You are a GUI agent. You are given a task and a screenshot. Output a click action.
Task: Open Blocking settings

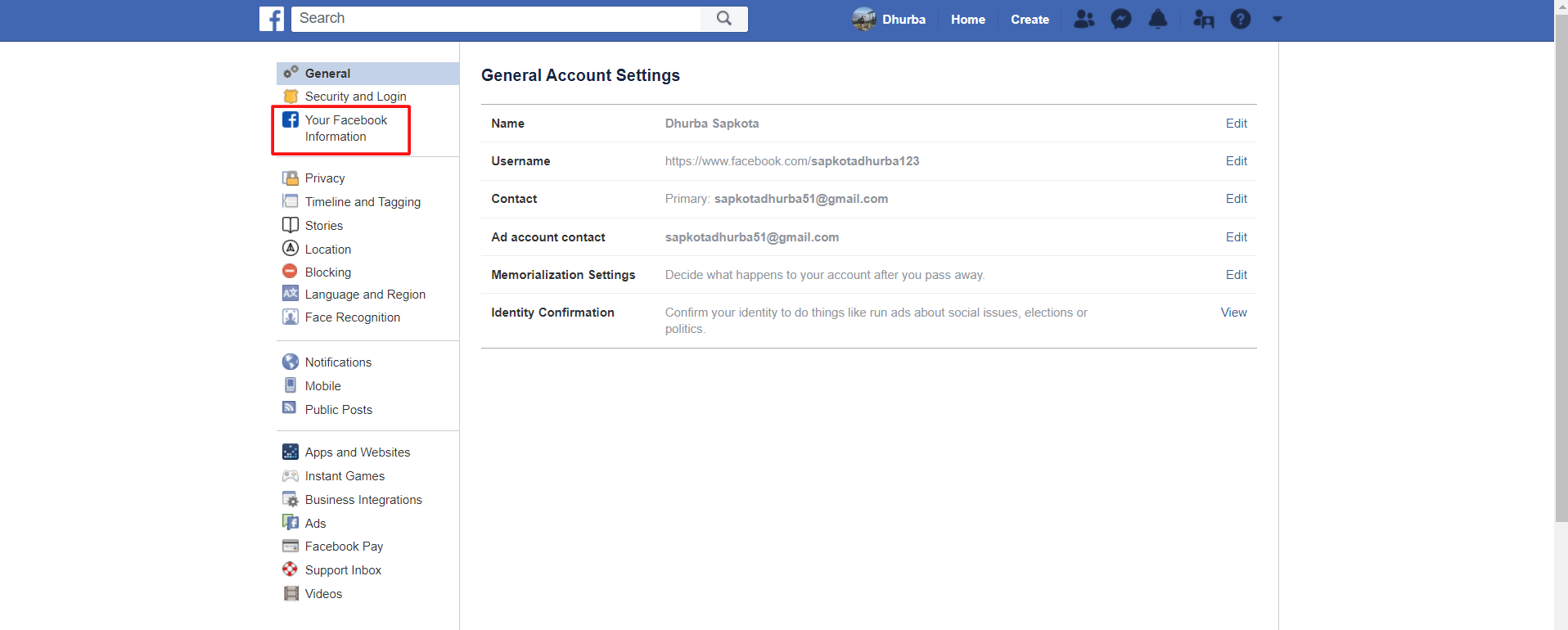coord(328,272)
